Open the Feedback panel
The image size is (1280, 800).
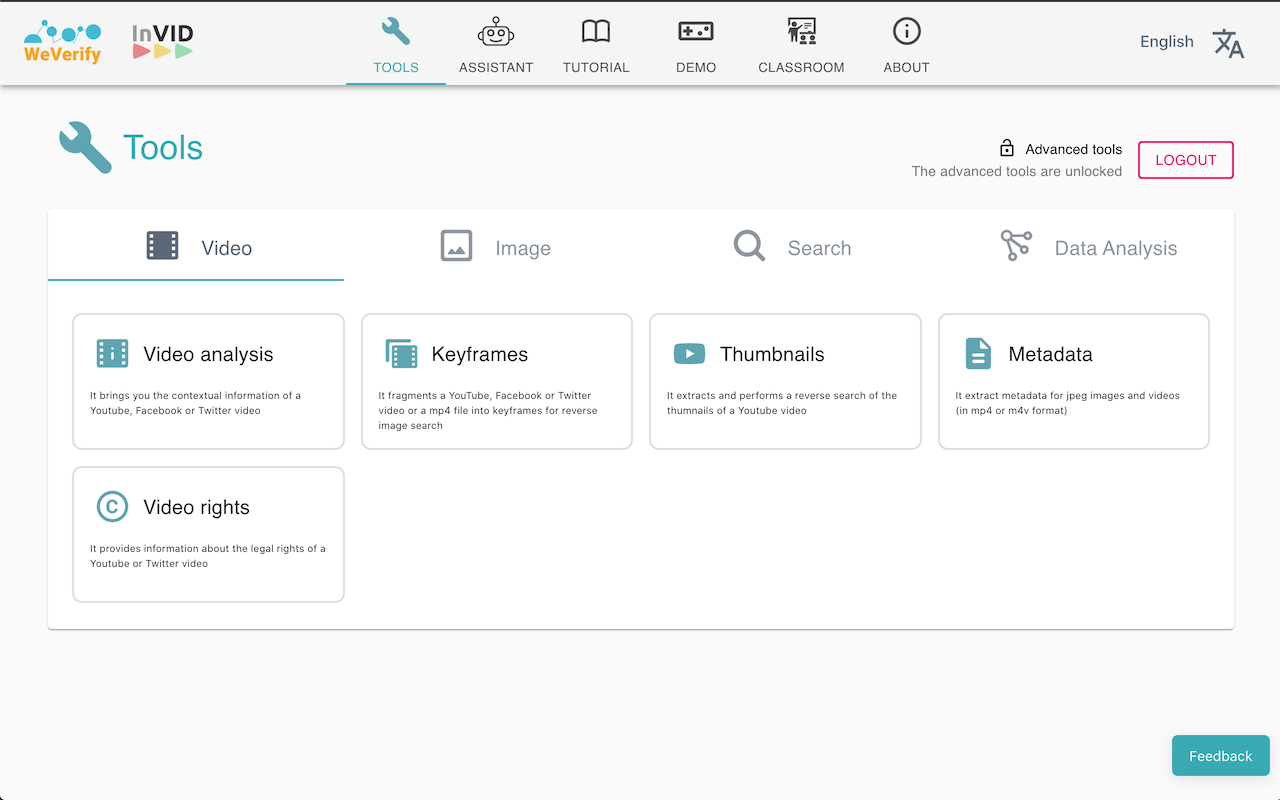(x=1220, y=755)
